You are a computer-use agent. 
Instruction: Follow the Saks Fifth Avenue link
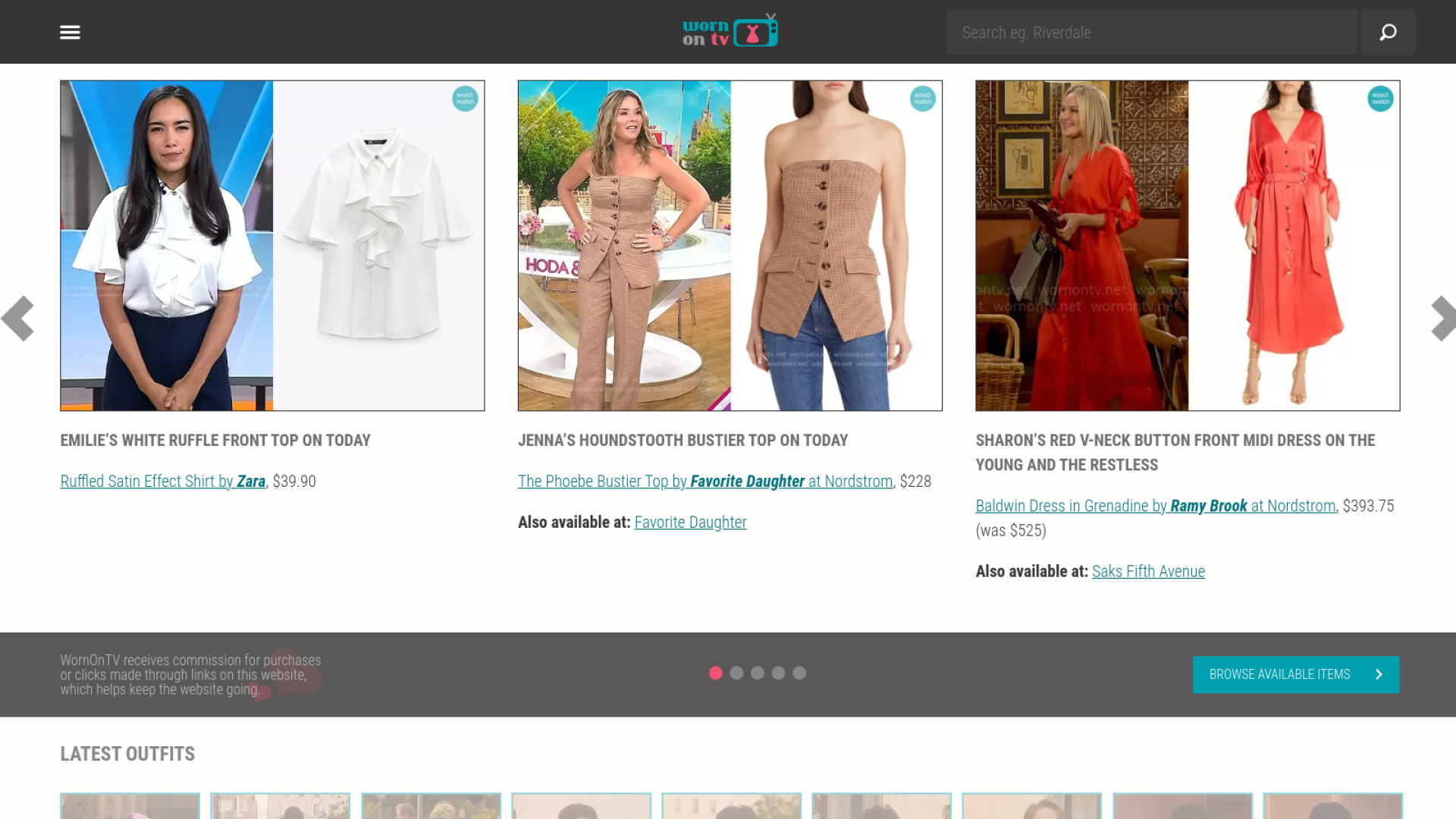[1148, 571]
